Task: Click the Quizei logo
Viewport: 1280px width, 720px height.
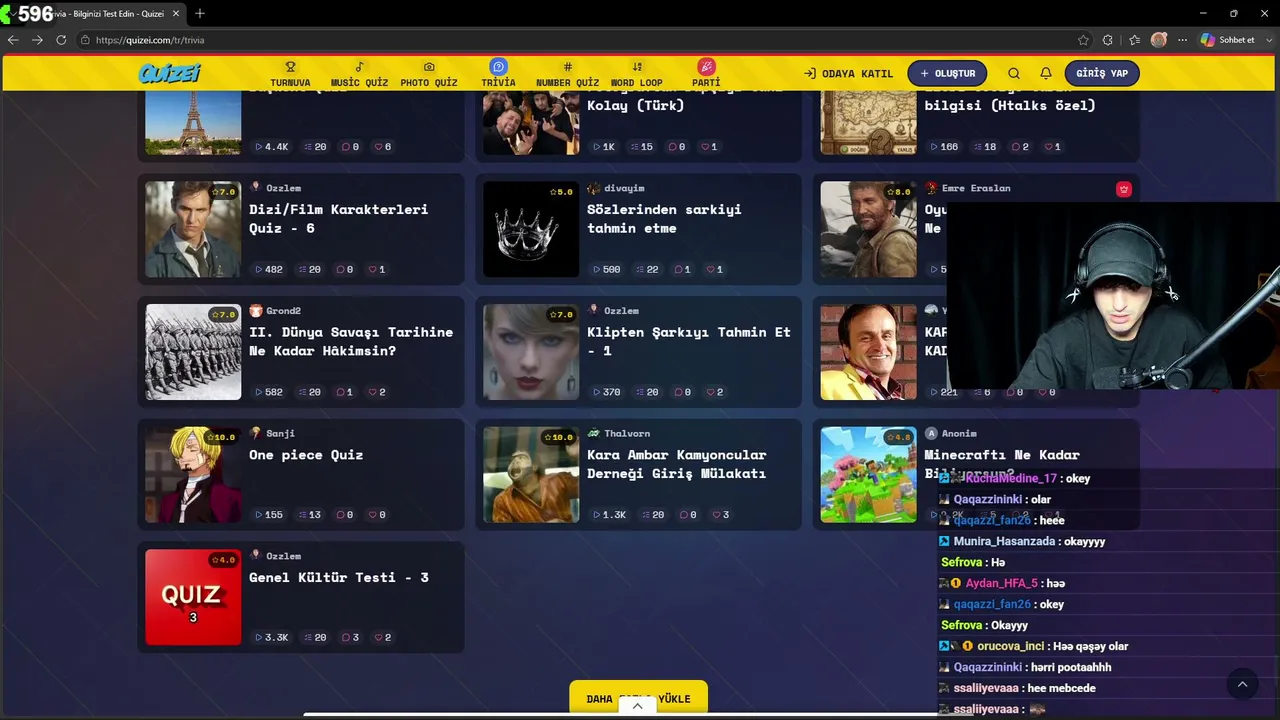Action: 170,73
